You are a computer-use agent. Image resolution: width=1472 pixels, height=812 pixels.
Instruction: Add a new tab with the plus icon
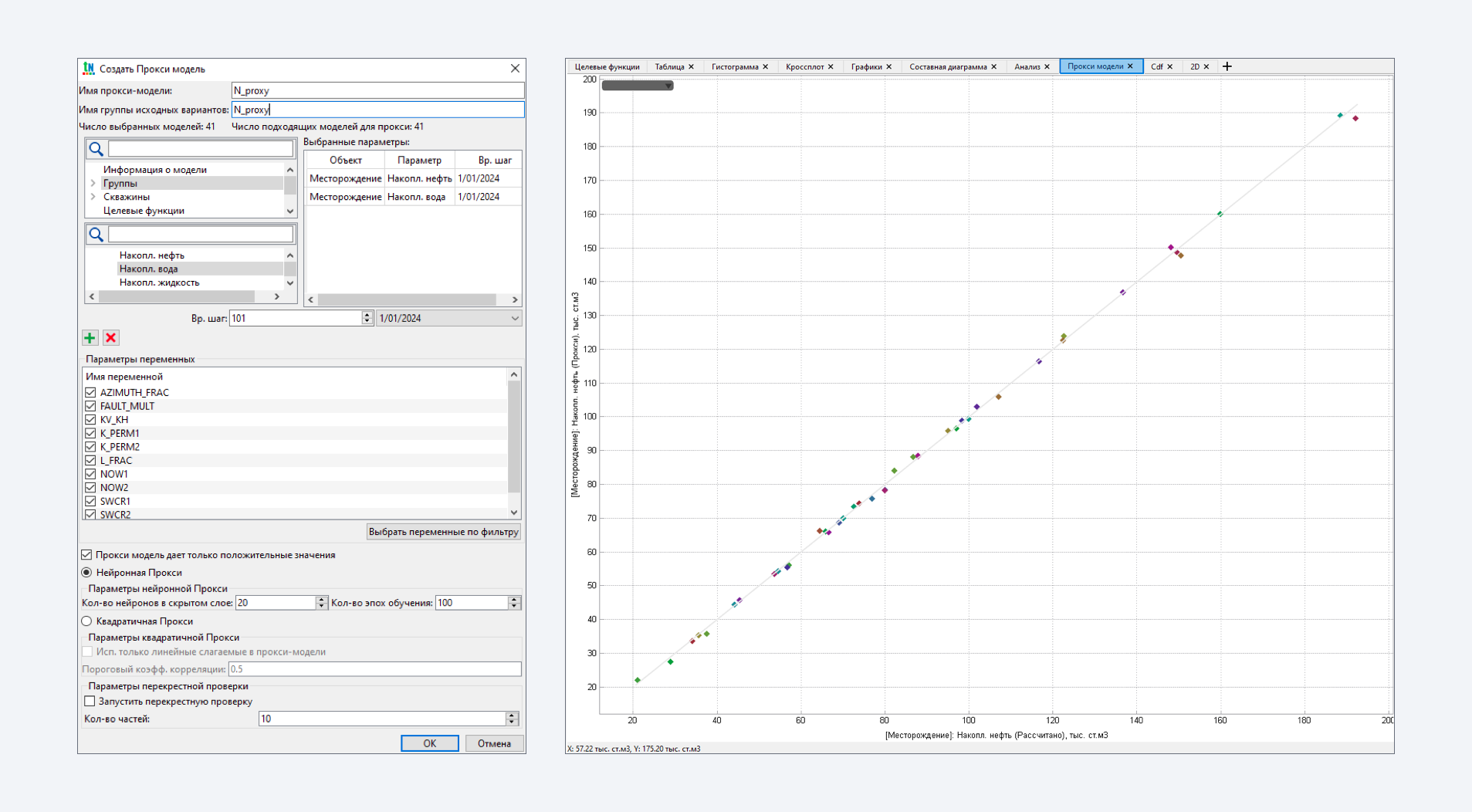(1227, 66)
